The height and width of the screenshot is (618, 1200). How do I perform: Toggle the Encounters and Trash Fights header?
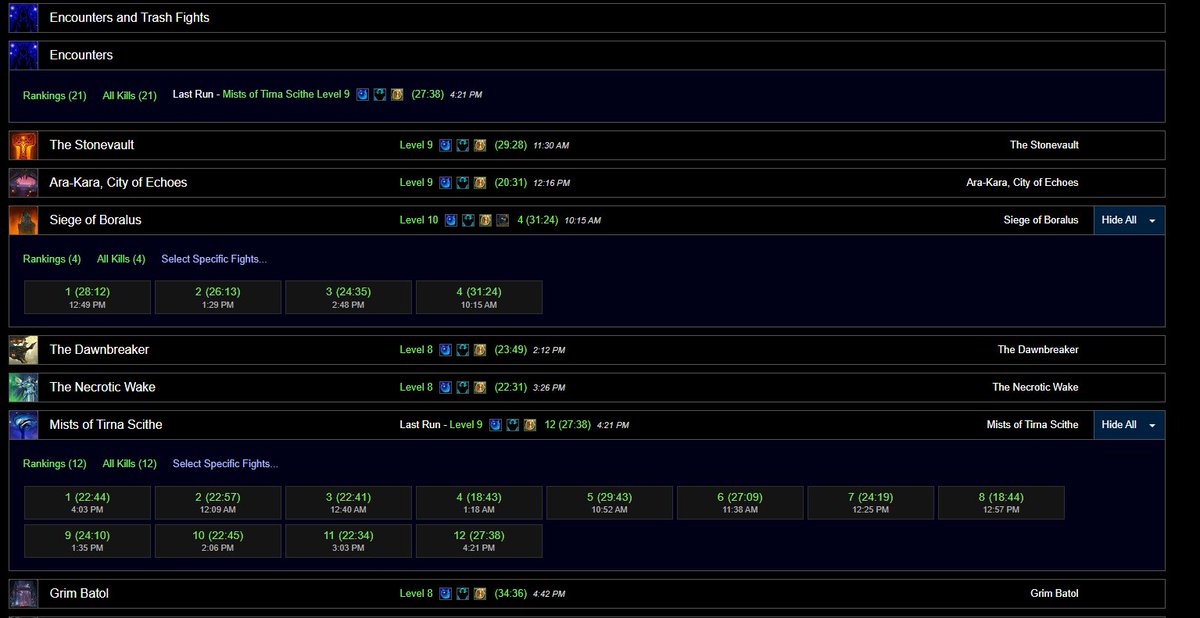587,18
